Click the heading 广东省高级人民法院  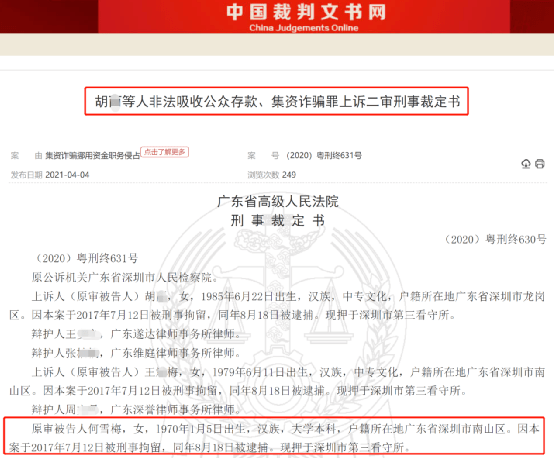point(278,201)
